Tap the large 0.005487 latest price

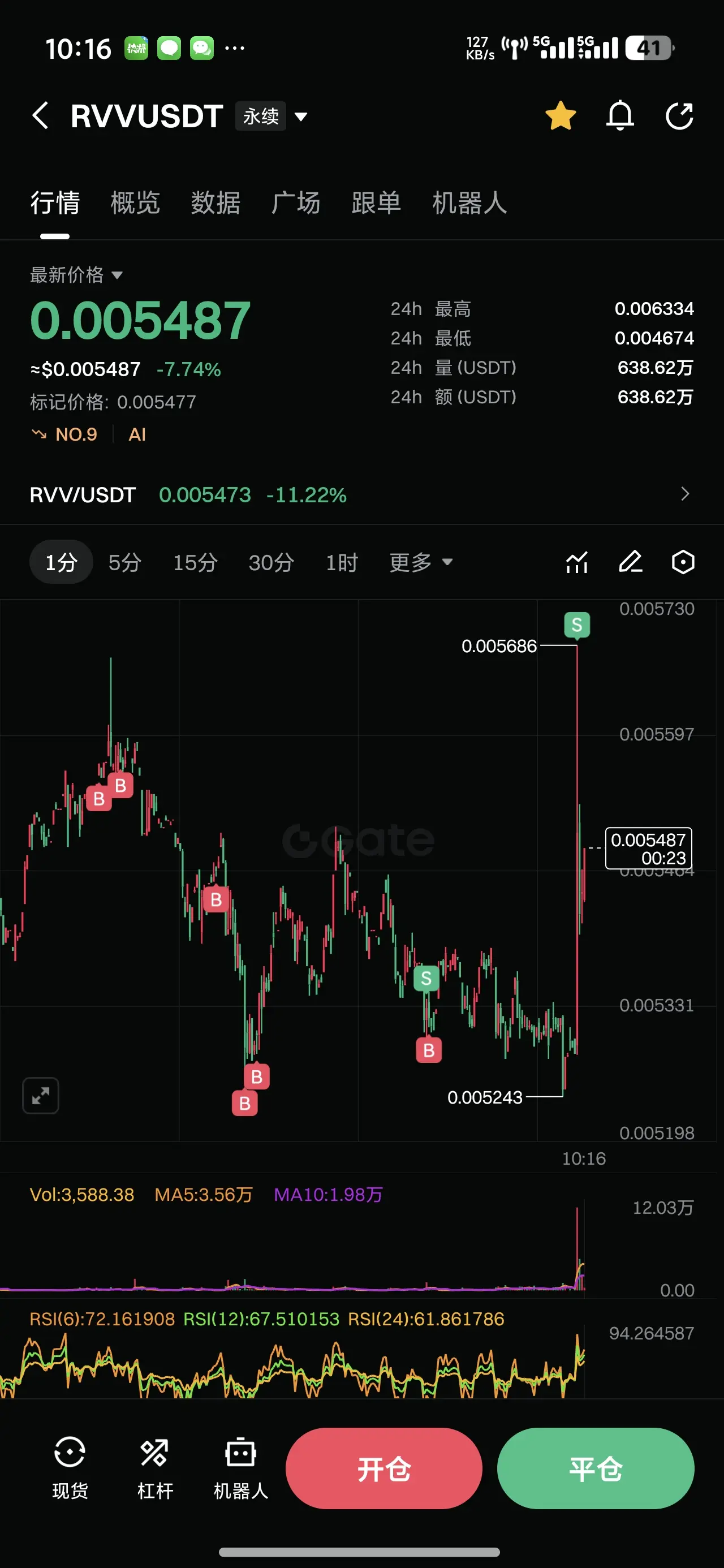click(x=141, y=321)
